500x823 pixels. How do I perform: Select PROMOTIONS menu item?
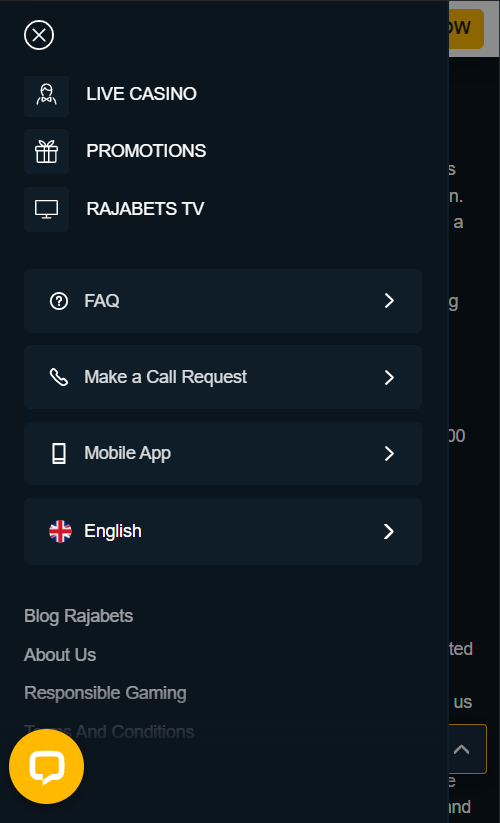pyautogui.click(x=146, y=151)
